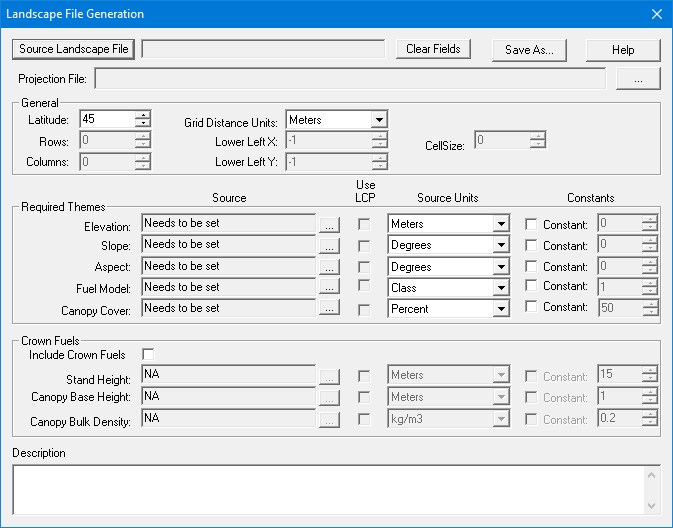Click the Elevation source field

[x=228, y=223]
